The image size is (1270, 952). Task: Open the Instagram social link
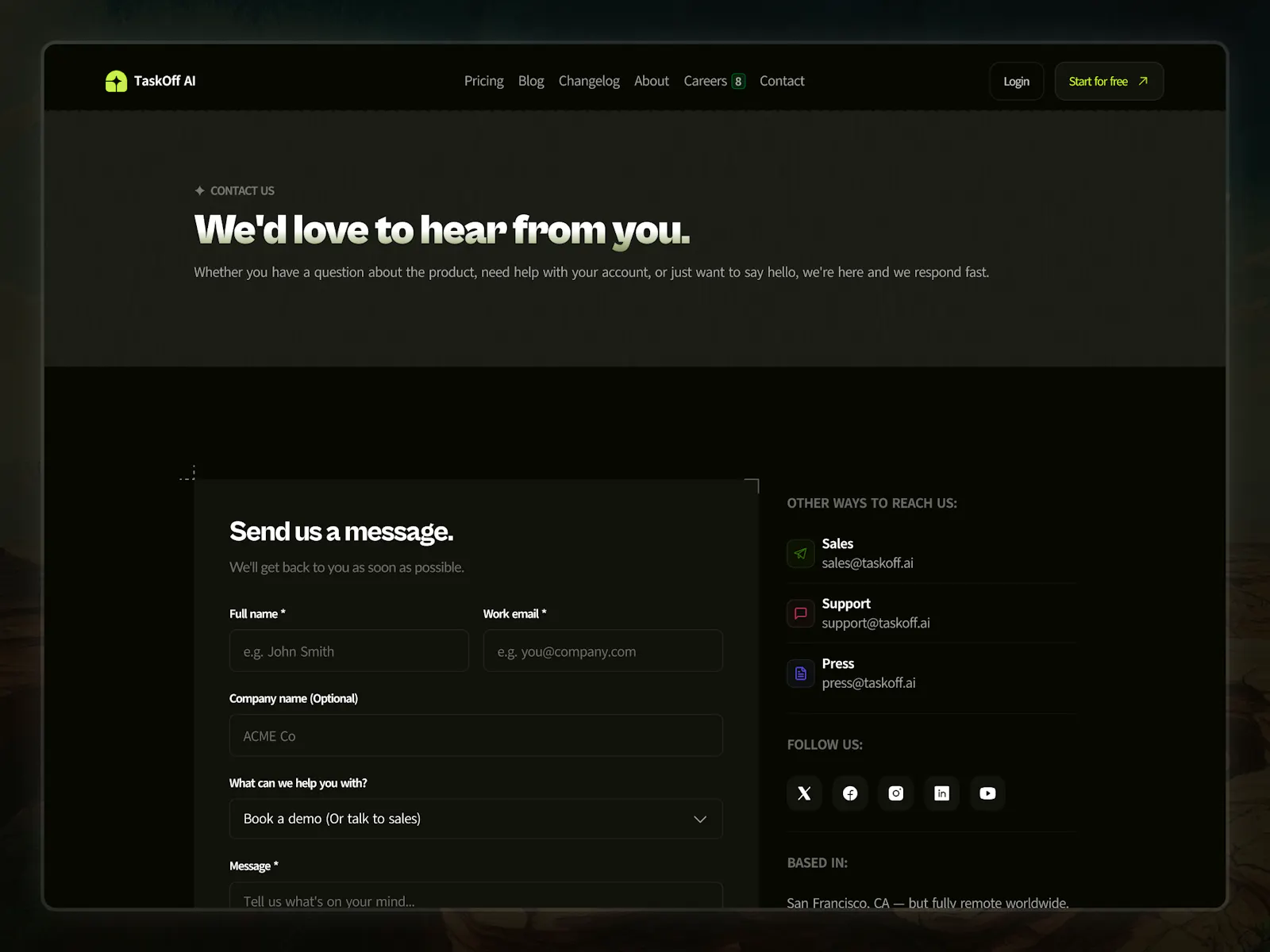click(x=896, y=793)
